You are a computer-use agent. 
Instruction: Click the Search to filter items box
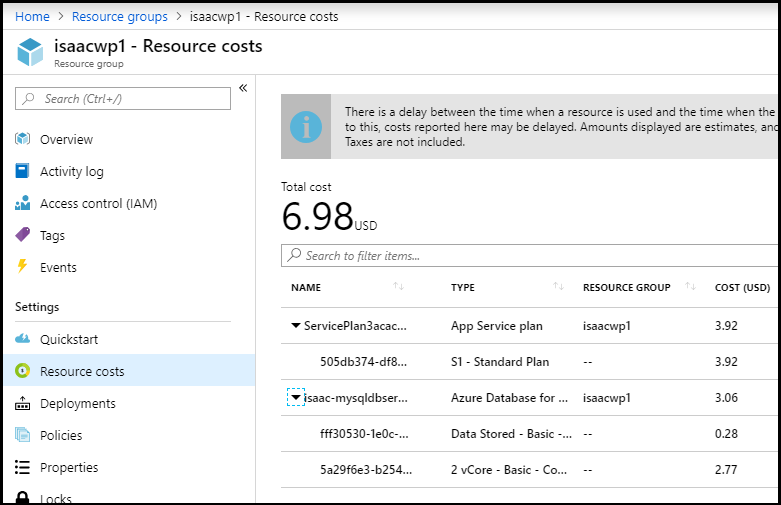tap(530, 255)
